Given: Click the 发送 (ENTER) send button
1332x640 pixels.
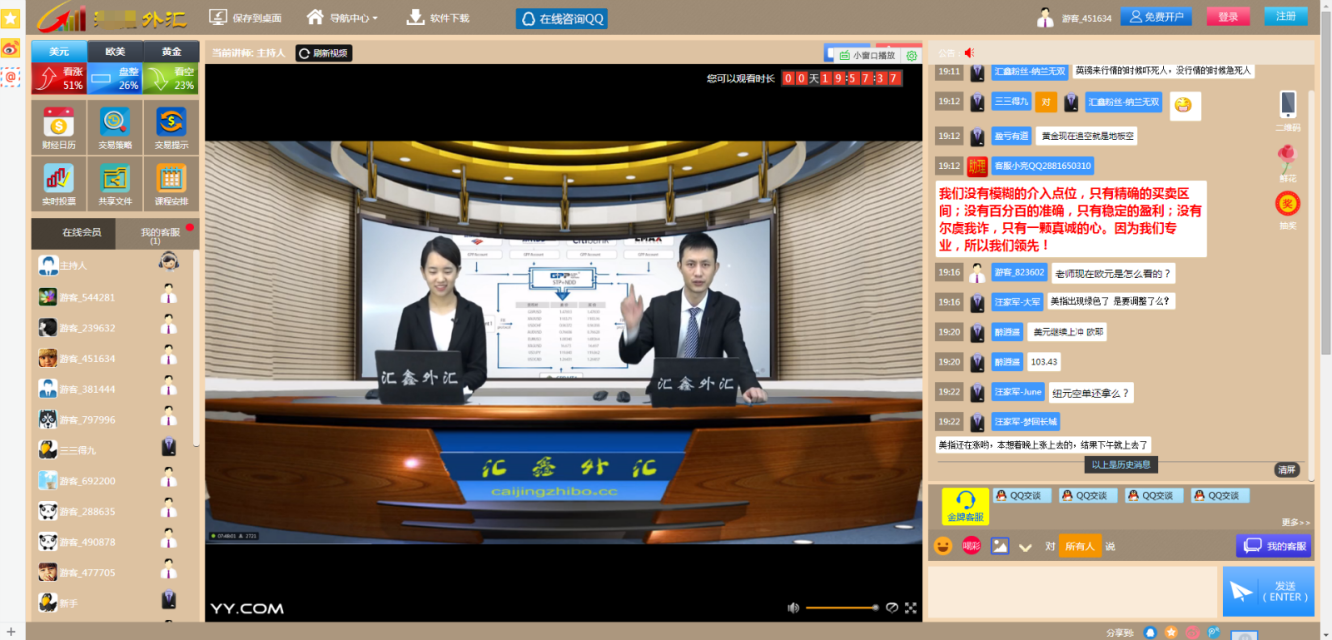Looking at the screenshot, I should point(1268,591).
